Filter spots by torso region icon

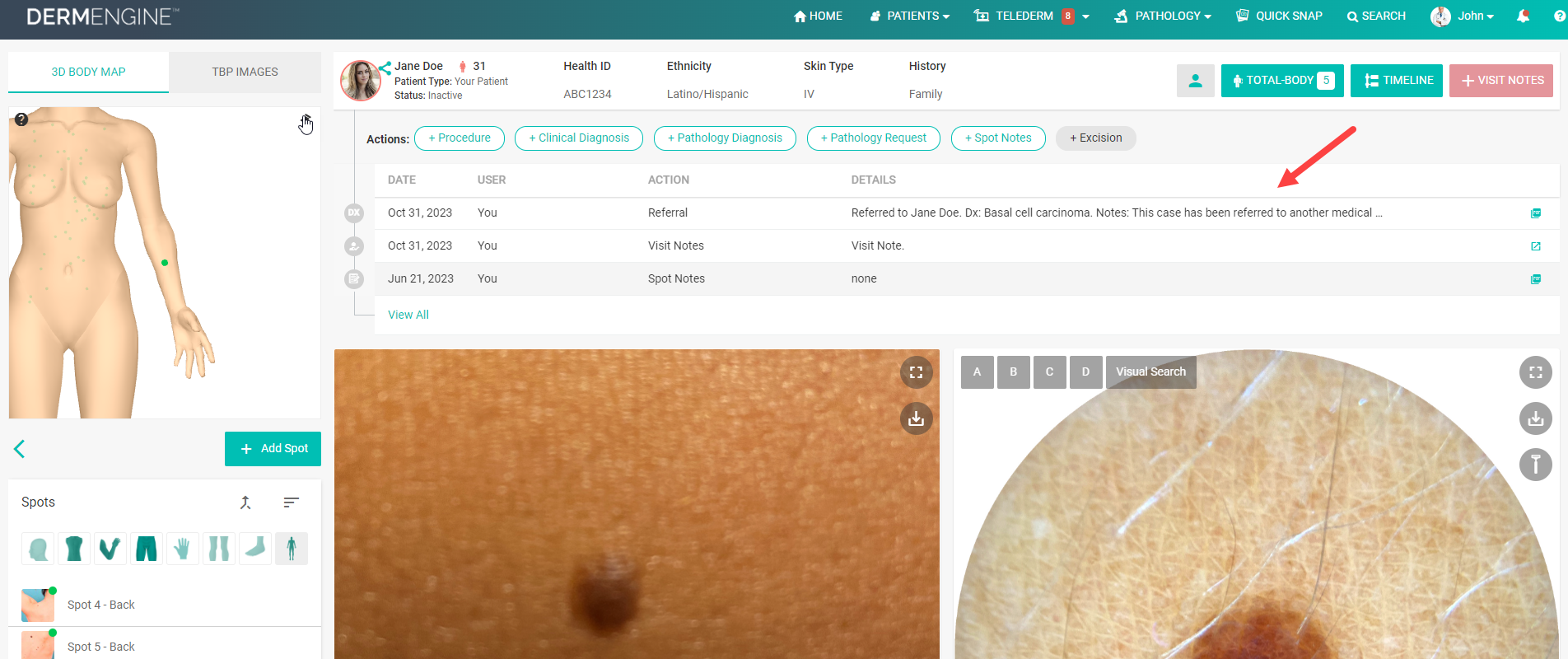pos(74,549)
